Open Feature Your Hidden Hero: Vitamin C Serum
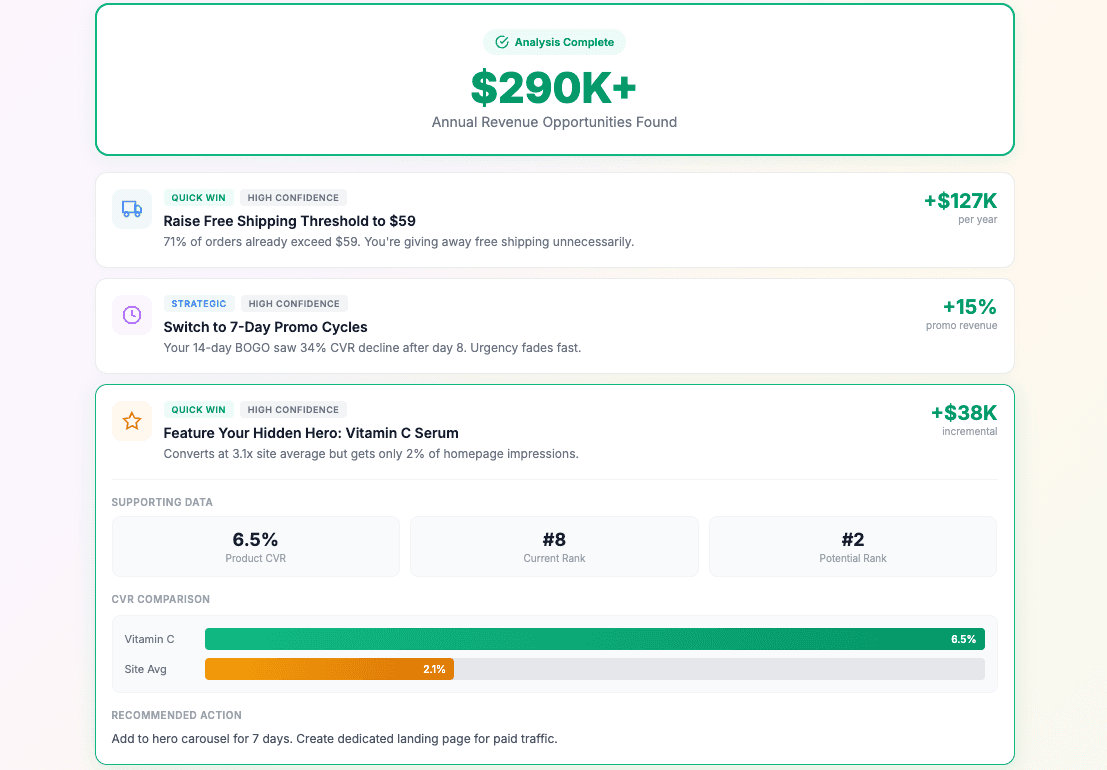1107x770 pixels. (310, 433)
